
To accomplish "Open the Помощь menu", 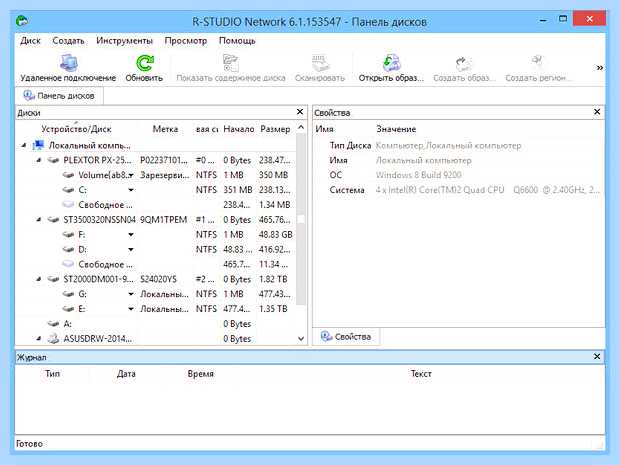I will (x=237, y=41).
